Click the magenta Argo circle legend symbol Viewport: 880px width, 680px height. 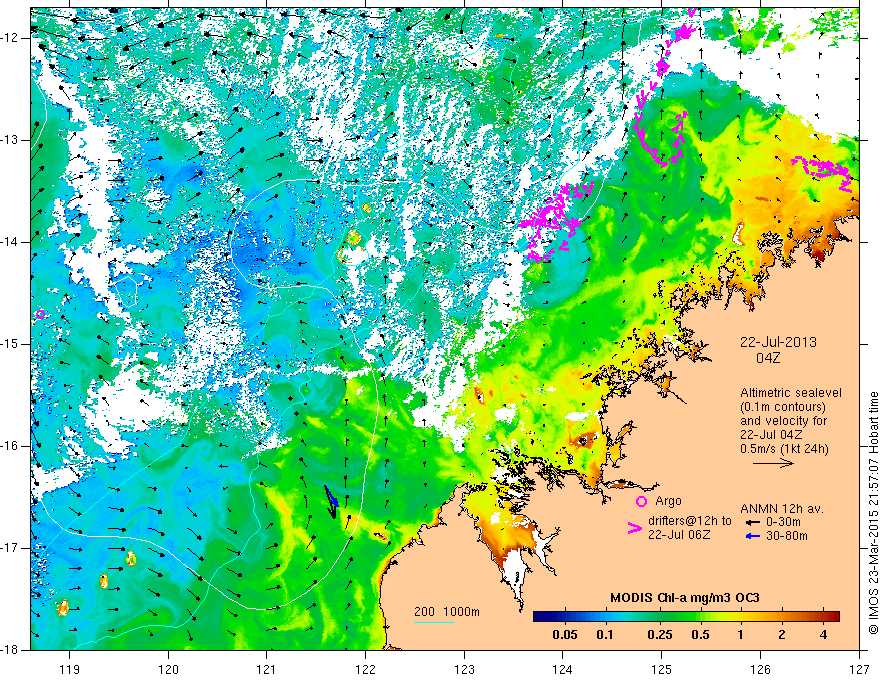[640, 501]
